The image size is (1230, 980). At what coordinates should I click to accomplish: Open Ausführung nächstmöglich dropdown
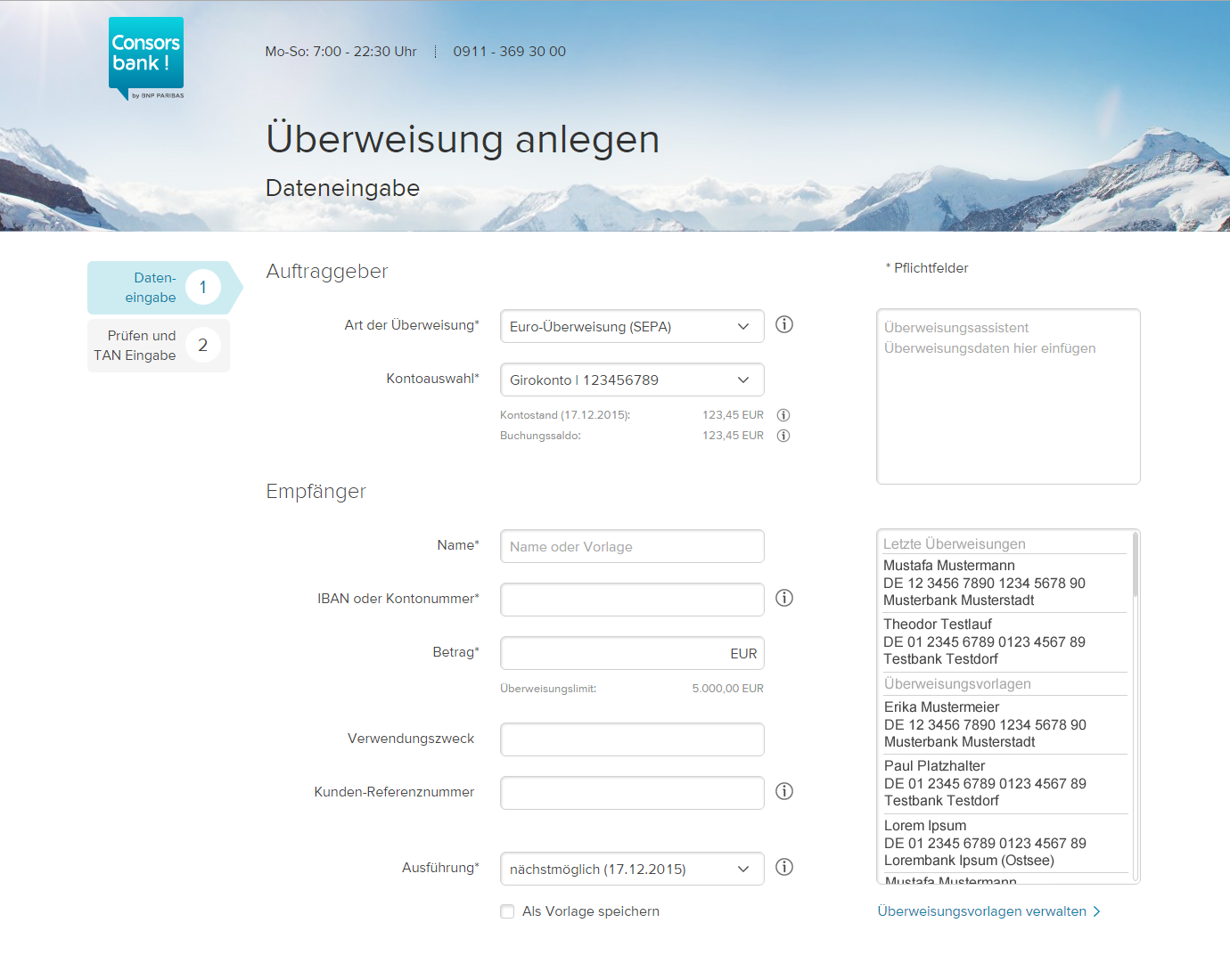[x=632, y=869]
